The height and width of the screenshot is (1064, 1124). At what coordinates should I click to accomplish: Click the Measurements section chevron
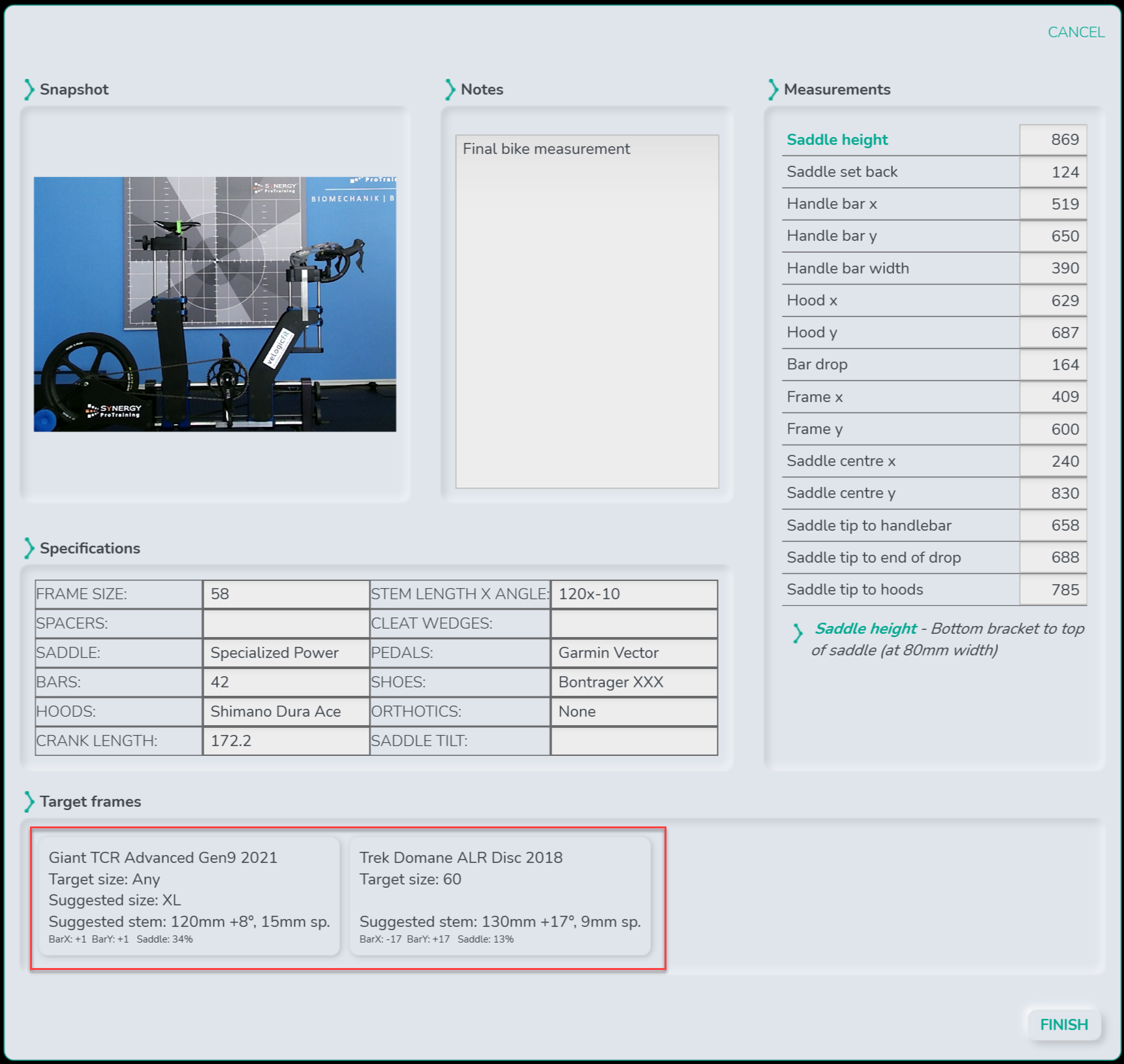(x=773, y=89)
